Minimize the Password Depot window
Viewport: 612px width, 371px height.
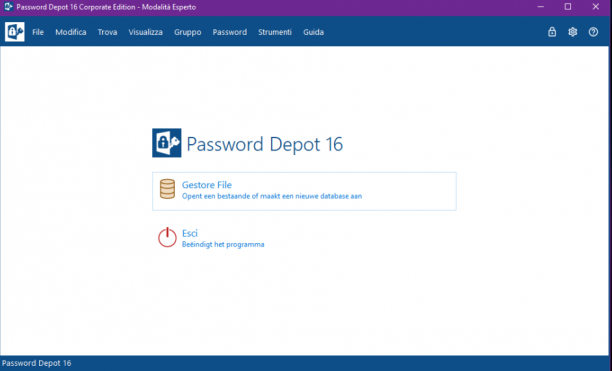541,7
